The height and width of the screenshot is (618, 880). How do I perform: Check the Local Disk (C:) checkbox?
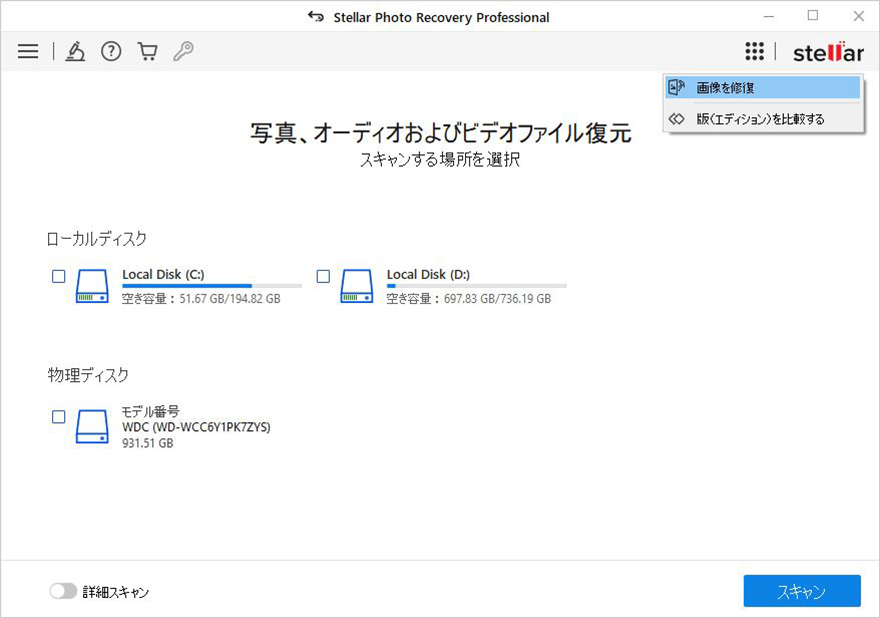click(x=58, y=277)
